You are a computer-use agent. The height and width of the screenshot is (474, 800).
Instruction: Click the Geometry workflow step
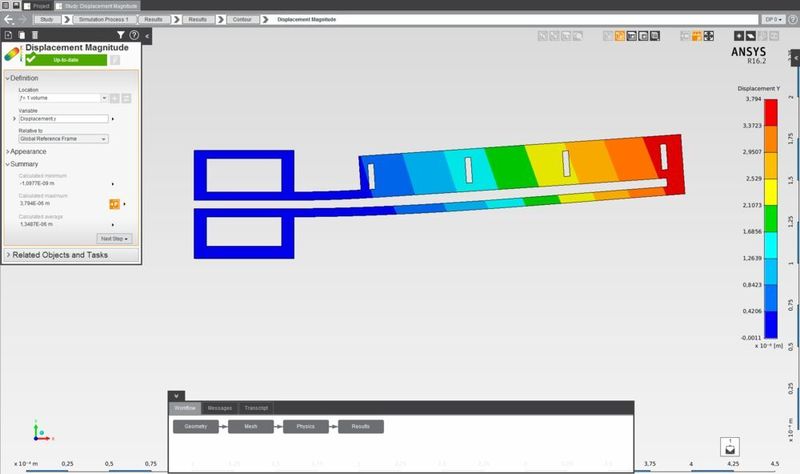tap(196, 427)
